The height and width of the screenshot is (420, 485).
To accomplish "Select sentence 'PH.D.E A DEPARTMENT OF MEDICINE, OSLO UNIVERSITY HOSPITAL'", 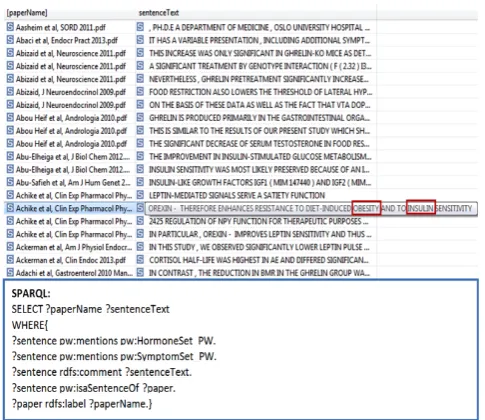I will coord(260,27).
